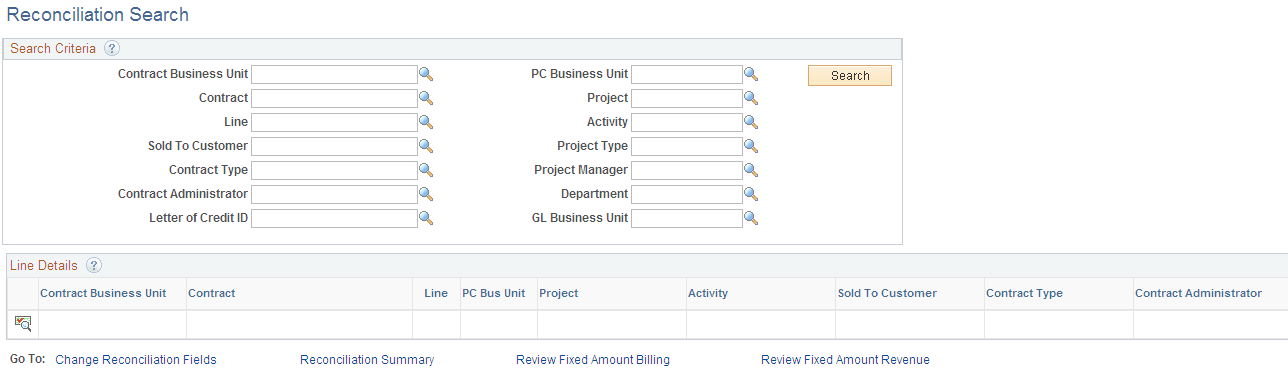
Task: Sort grid by Contract column header
Action: point(212,293)
